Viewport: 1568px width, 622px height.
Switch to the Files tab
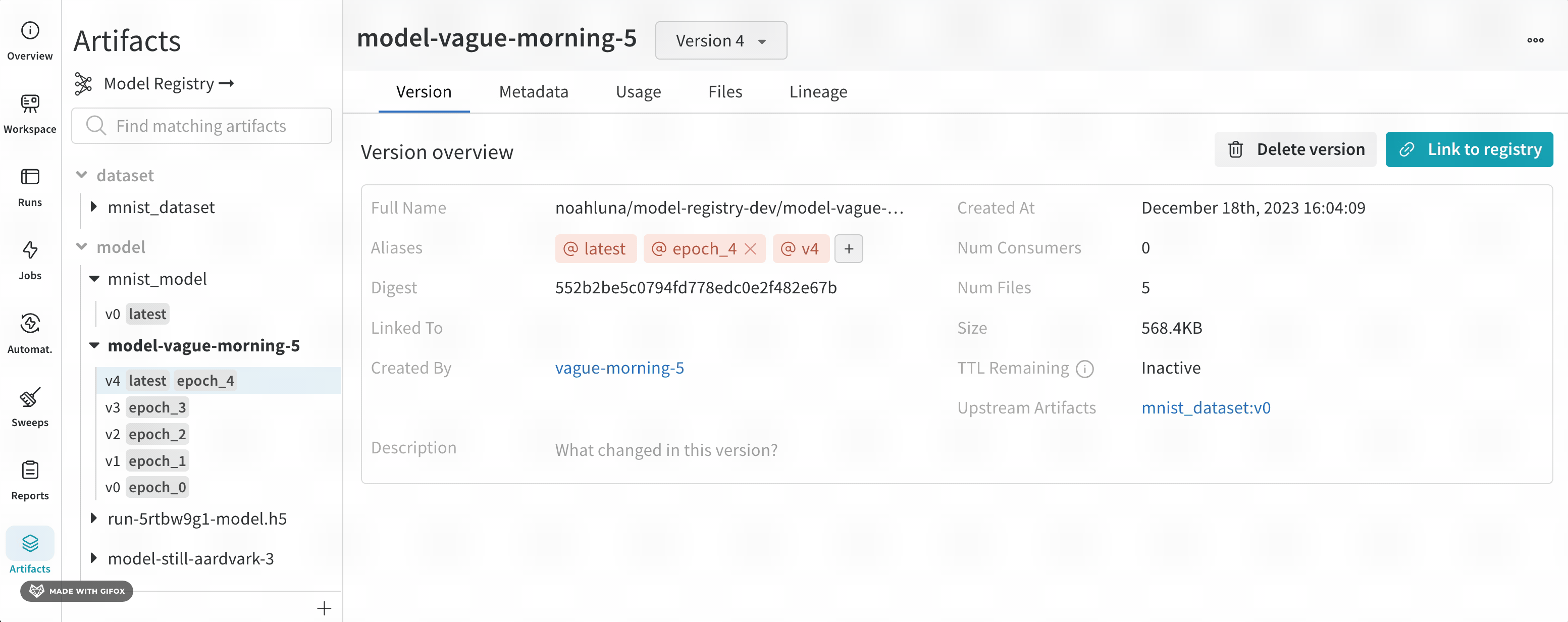click(x=725, y=92)
